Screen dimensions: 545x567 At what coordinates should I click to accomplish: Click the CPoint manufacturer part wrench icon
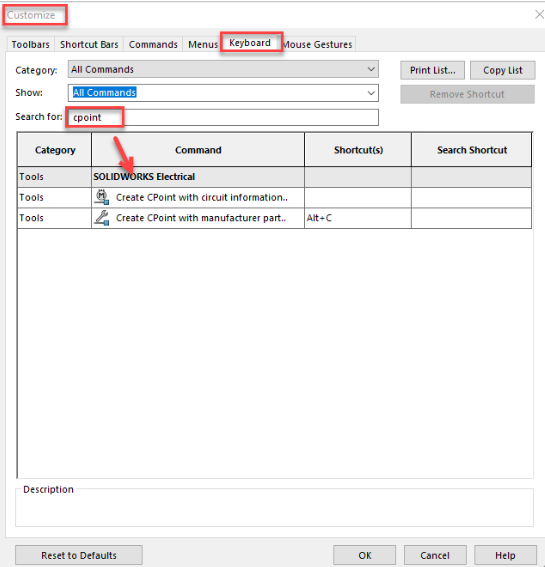point(102,218)
